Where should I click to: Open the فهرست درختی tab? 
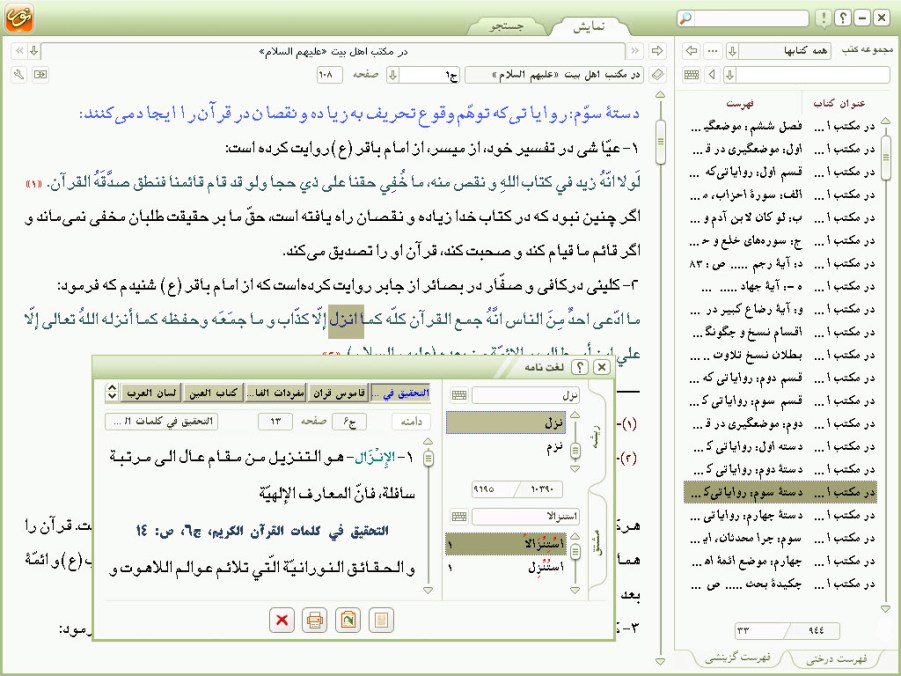click(836, 659)
